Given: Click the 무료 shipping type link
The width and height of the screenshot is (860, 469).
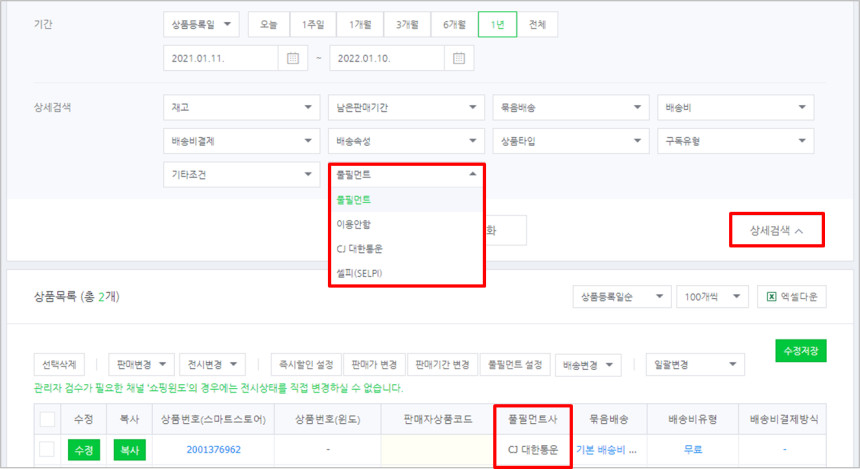Looking at the screenshot, I should [x=693, y=450].
